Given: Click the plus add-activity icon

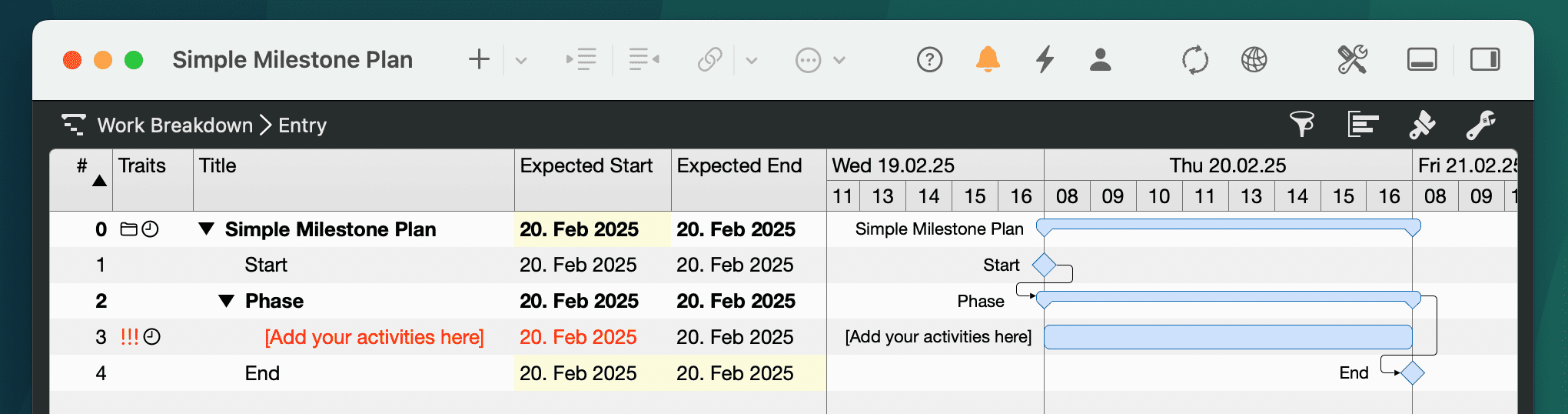Looking at the screenshot, I should coord(479,59).
